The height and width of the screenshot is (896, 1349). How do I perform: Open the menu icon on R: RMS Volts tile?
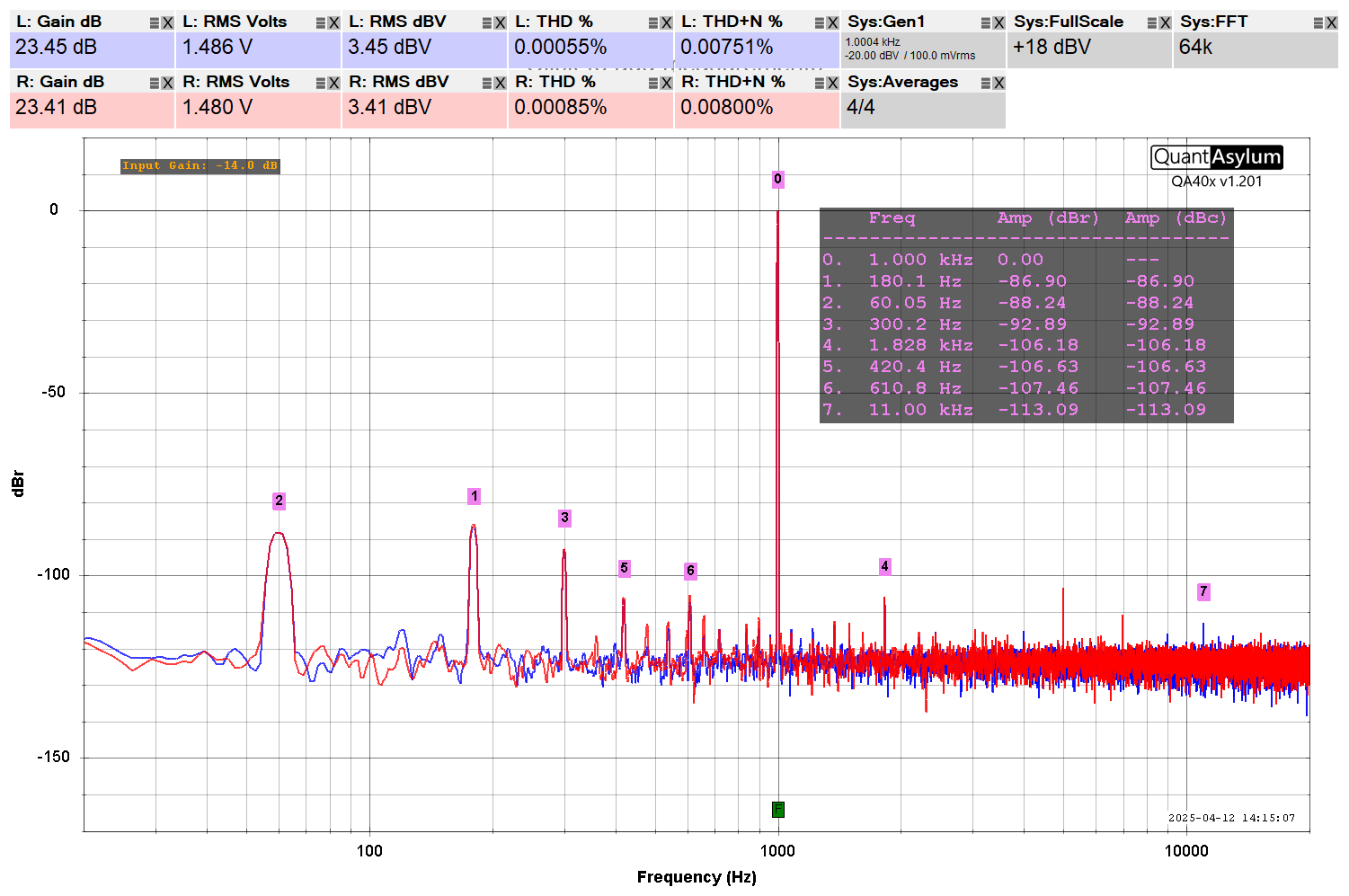pyautogui.click(x=321, y=84)
